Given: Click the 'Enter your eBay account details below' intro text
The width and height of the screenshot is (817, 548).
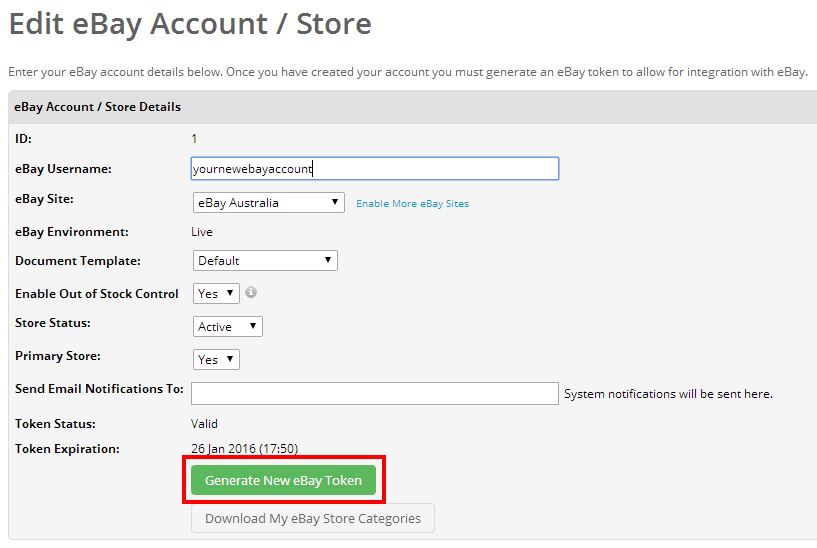Looking at the screenshot, I should coord(408,72).
